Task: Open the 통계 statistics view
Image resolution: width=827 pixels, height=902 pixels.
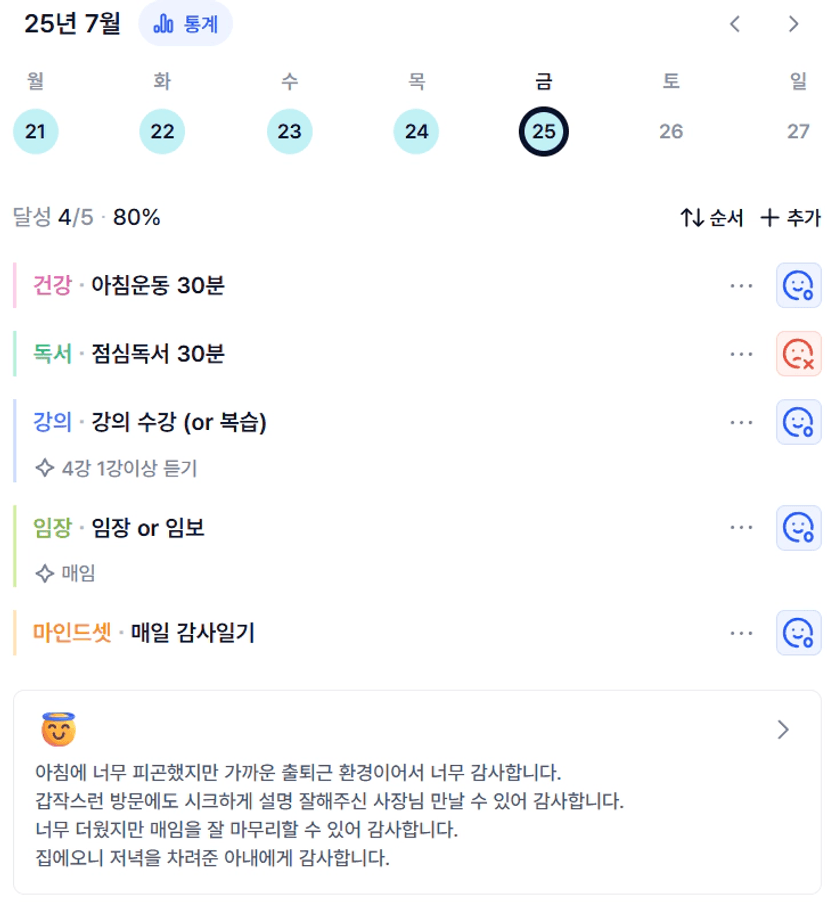Action: click(185, 24)
